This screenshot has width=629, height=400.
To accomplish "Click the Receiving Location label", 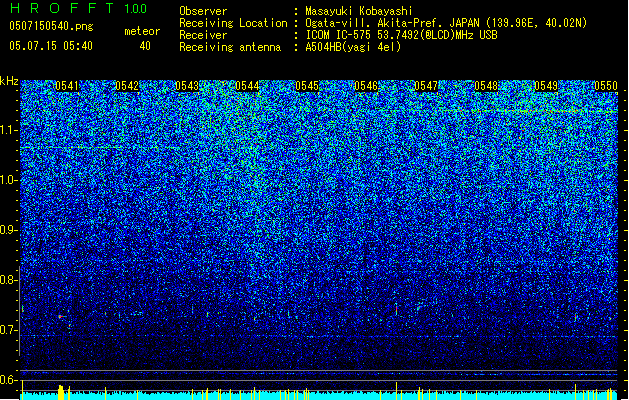I will (233, 23).
